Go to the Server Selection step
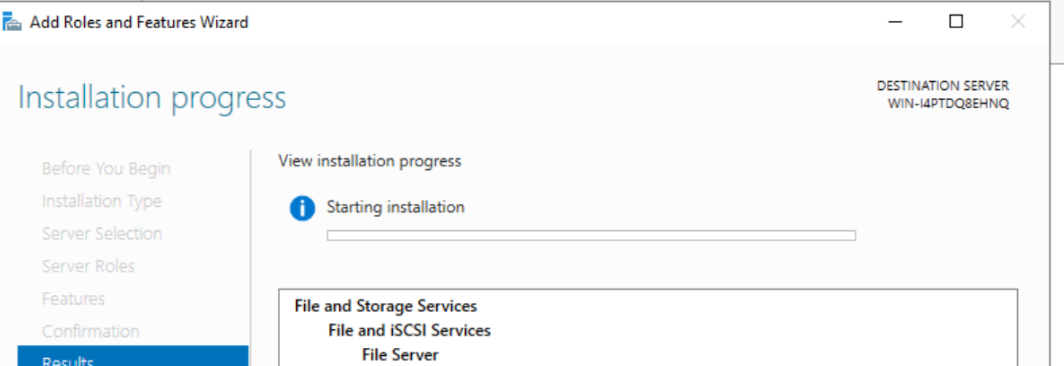 pos(102,234)
